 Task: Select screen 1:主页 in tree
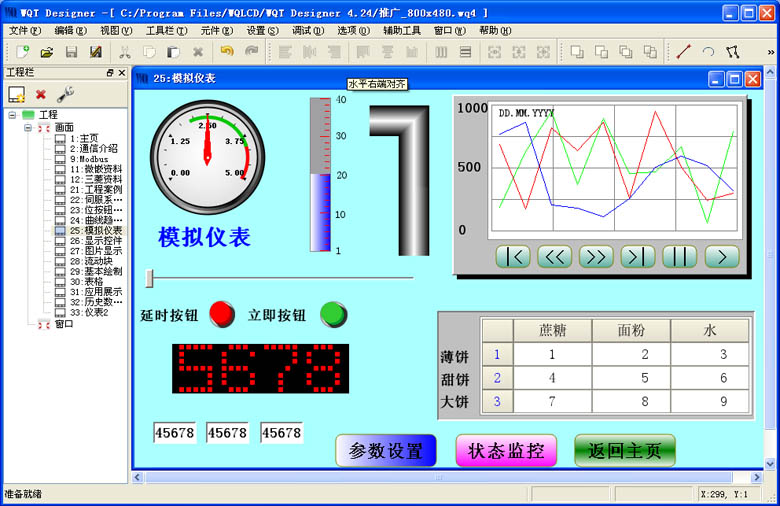pos(84,138)
